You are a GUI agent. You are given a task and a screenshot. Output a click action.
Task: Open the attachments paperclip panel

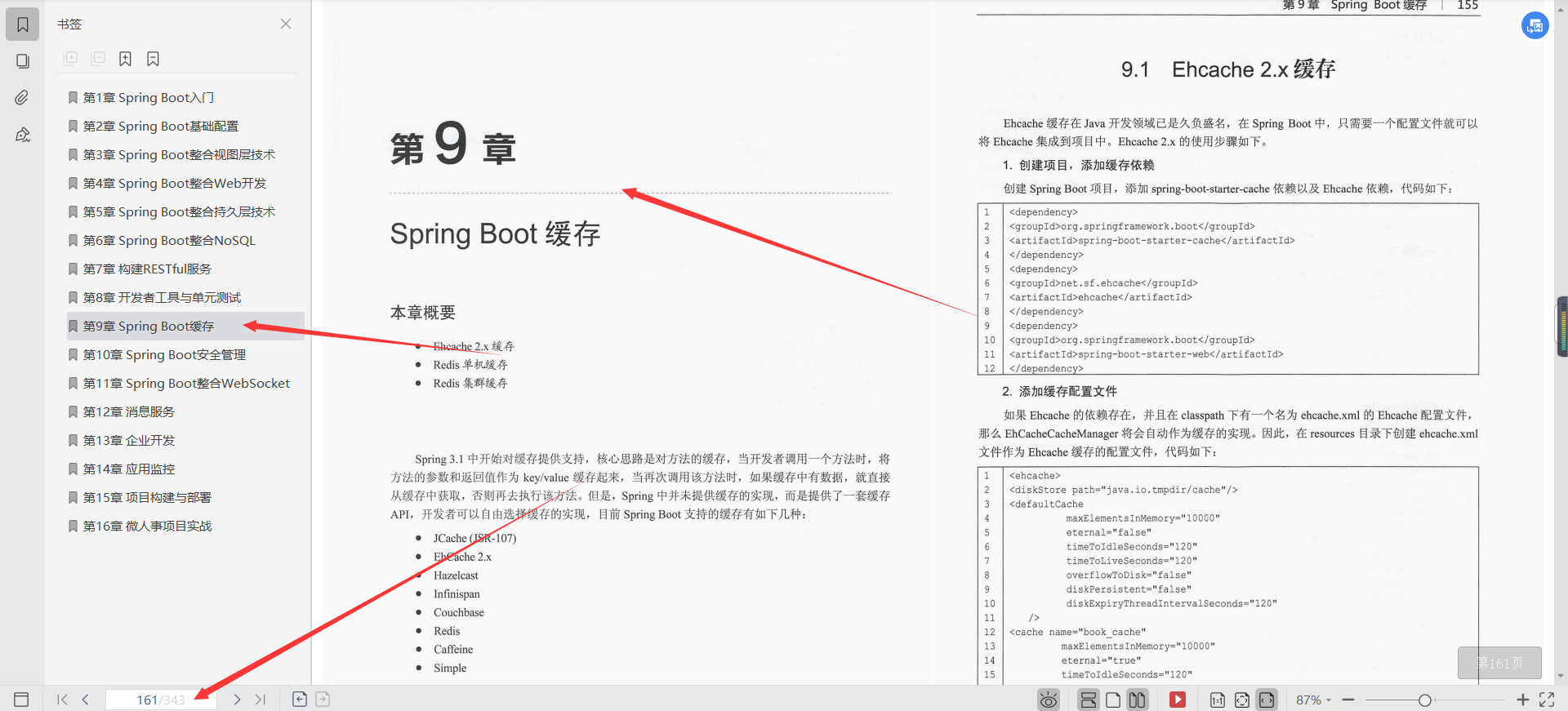click(x=22, y=98)
